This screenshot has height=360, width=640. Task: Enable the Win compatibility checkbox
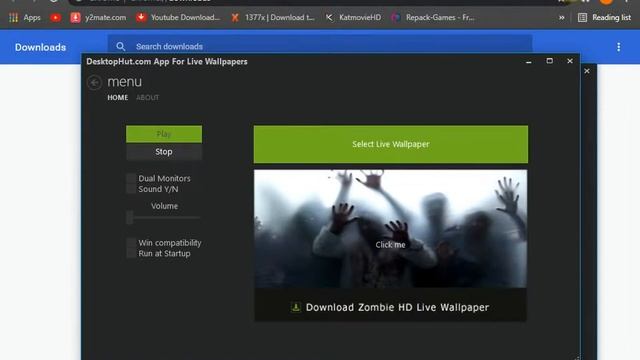131,242
